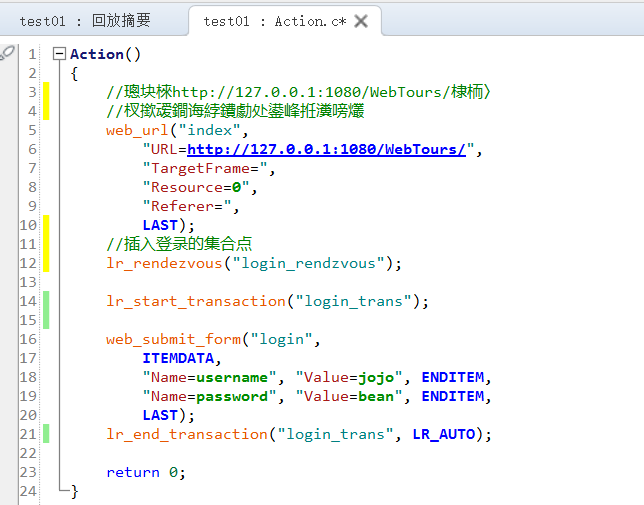Click the garbled comment on line 4

click(235, 111)
